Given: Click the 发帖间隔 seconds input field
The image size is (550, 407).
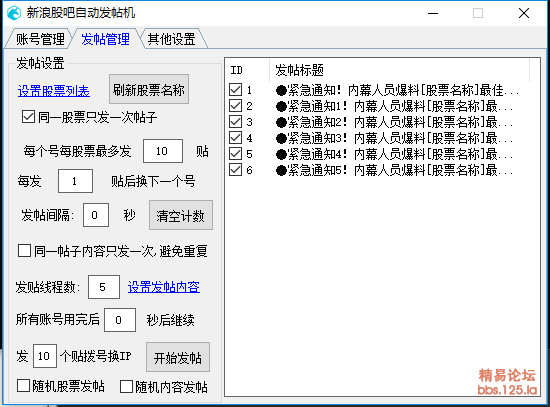Looking at the screenshot, I should pyautogui.click(x=96, y=215).
